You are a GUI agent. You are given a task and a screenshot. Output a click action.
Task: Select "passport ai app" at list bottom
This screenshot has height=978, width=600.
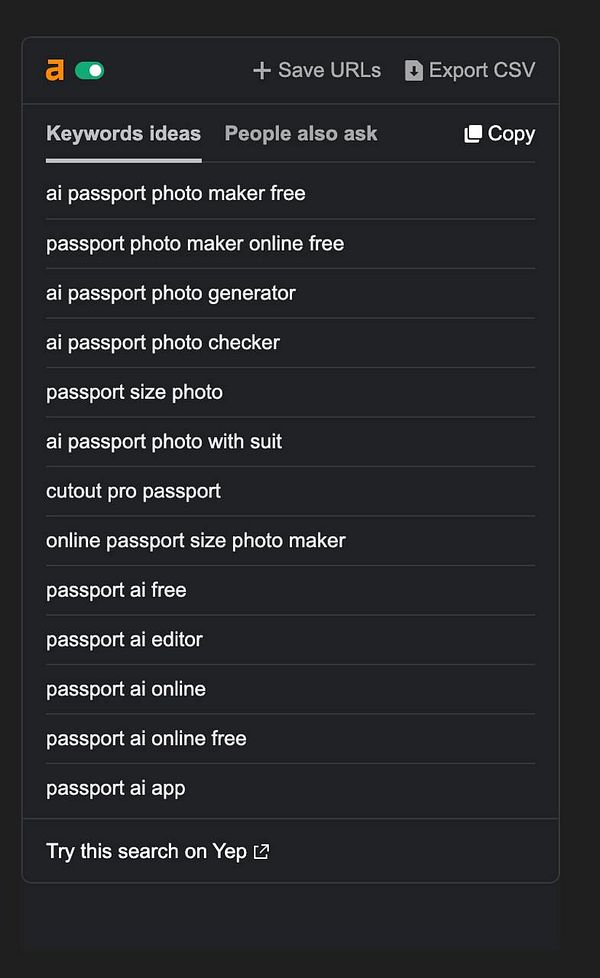115,788
